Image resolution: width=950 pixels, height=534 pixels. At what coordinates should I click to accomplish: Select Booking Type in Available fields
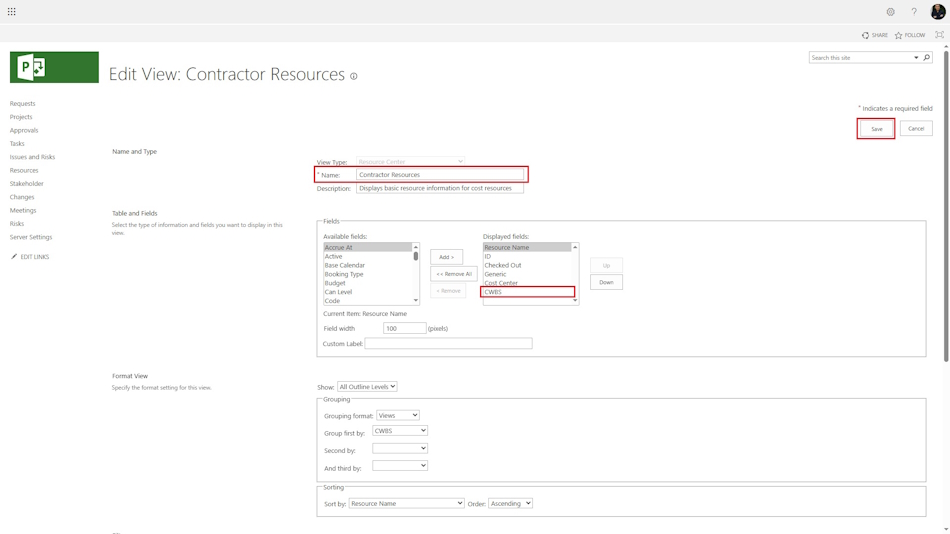coord(367,274)
